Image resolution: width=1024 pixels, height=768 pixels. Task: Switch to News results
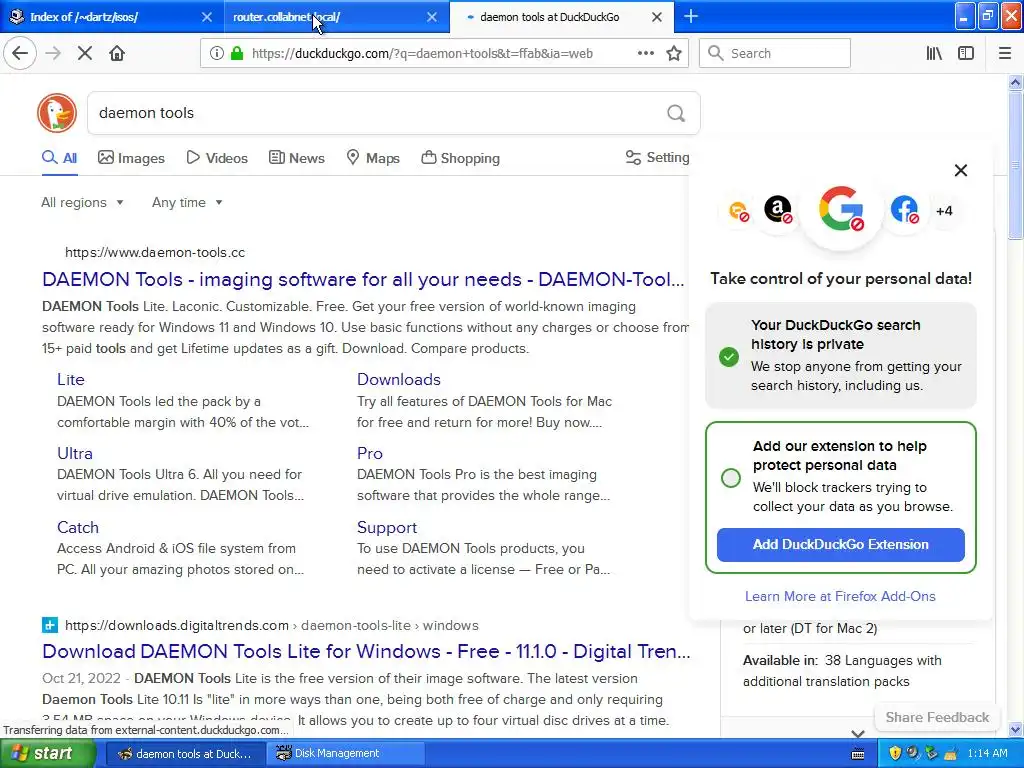[296, 158]
